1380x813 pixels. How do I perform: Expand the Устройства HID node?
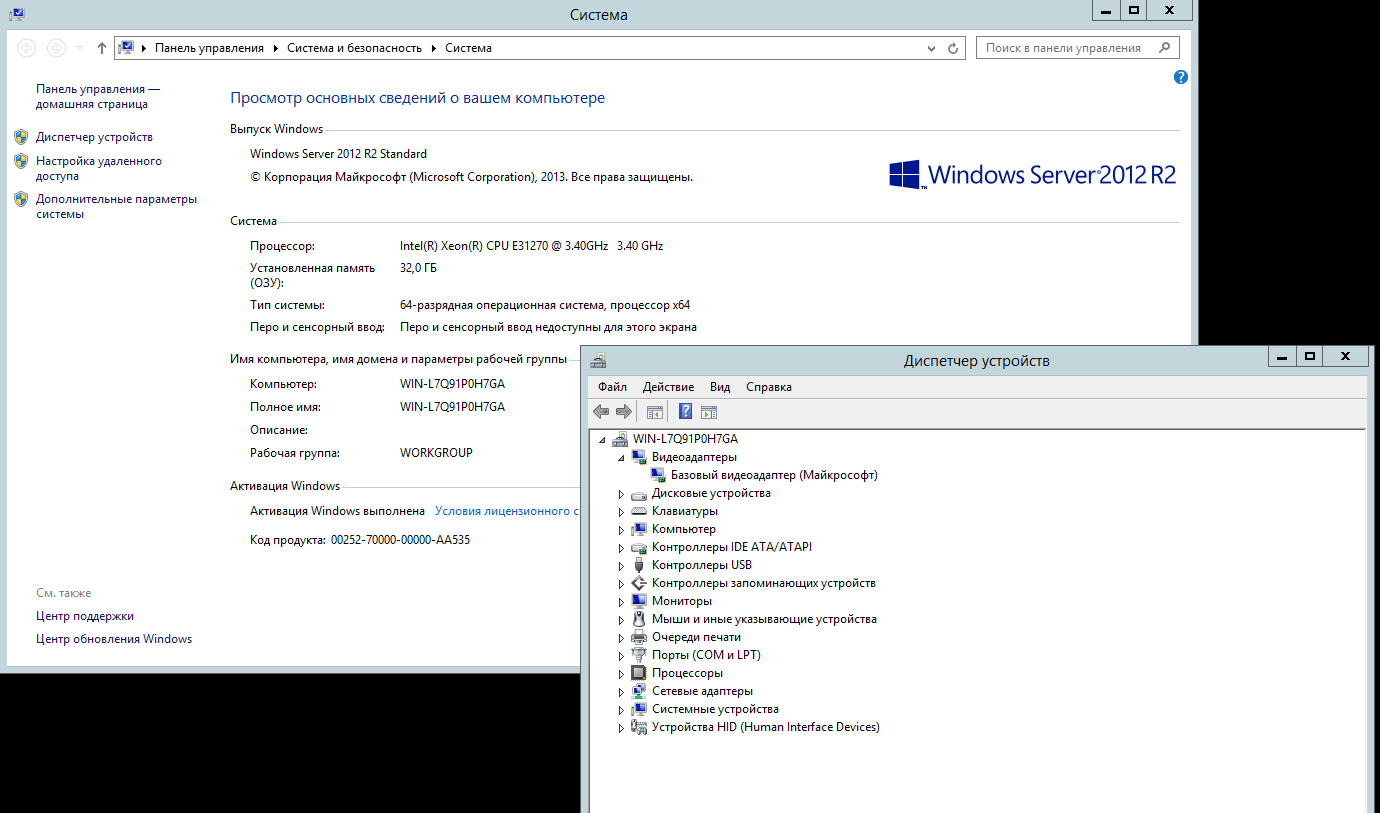click(x=621, y=728)
